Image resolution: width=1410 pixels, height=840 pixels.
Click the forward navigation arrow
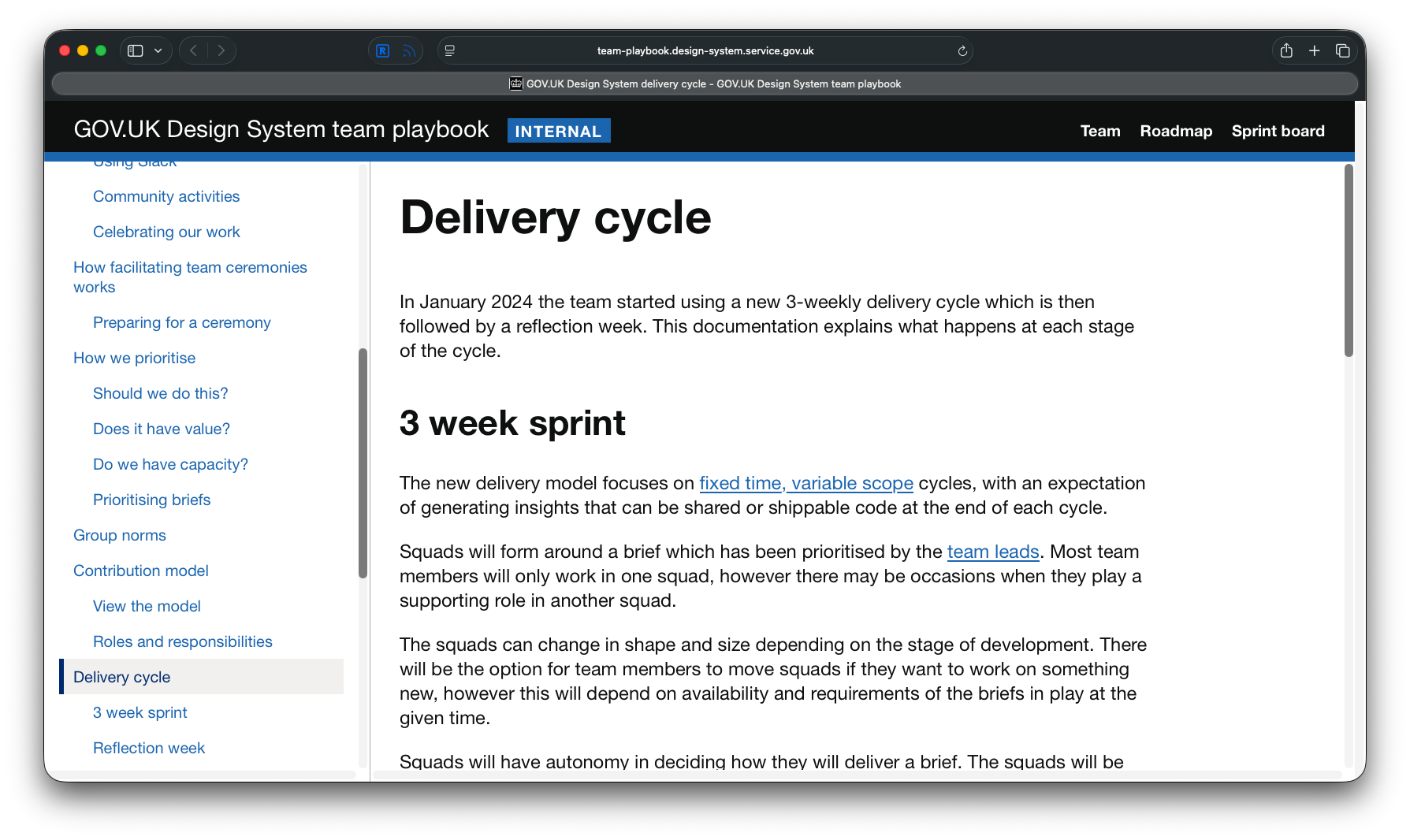tap(221, 50)
